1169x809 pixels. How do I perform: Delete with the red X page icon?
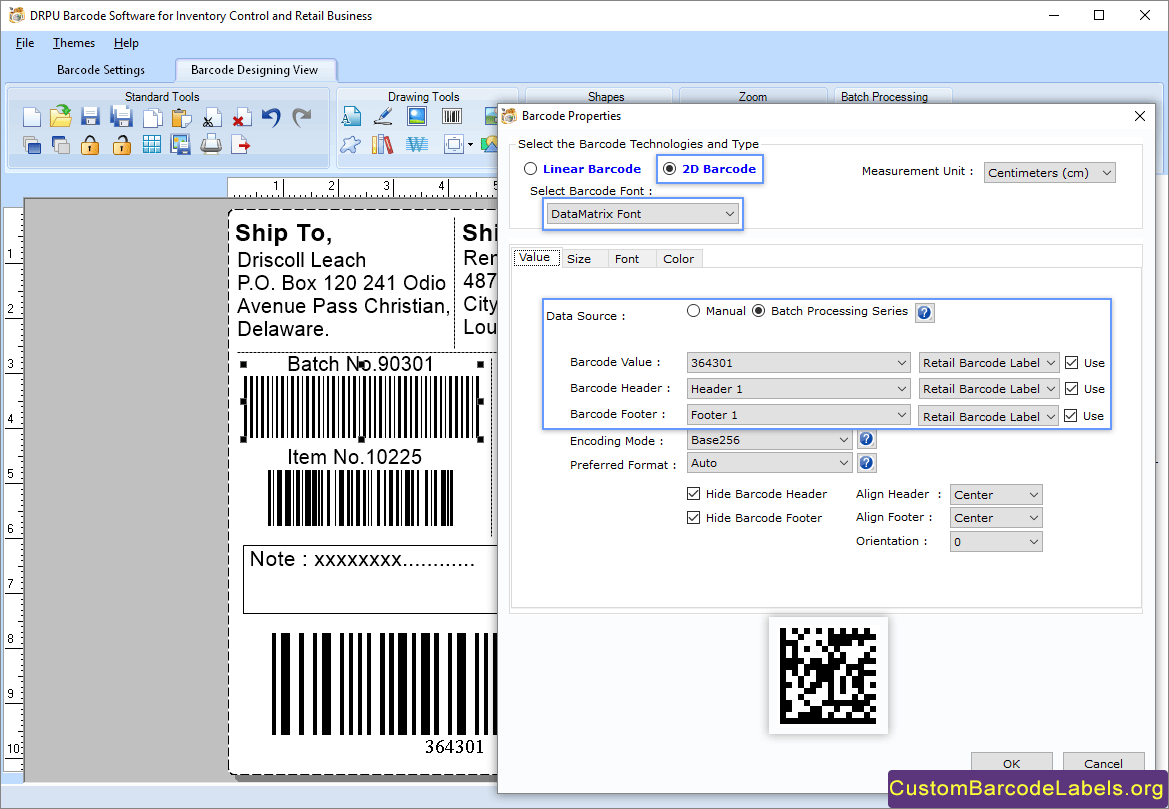pos(241,118)
